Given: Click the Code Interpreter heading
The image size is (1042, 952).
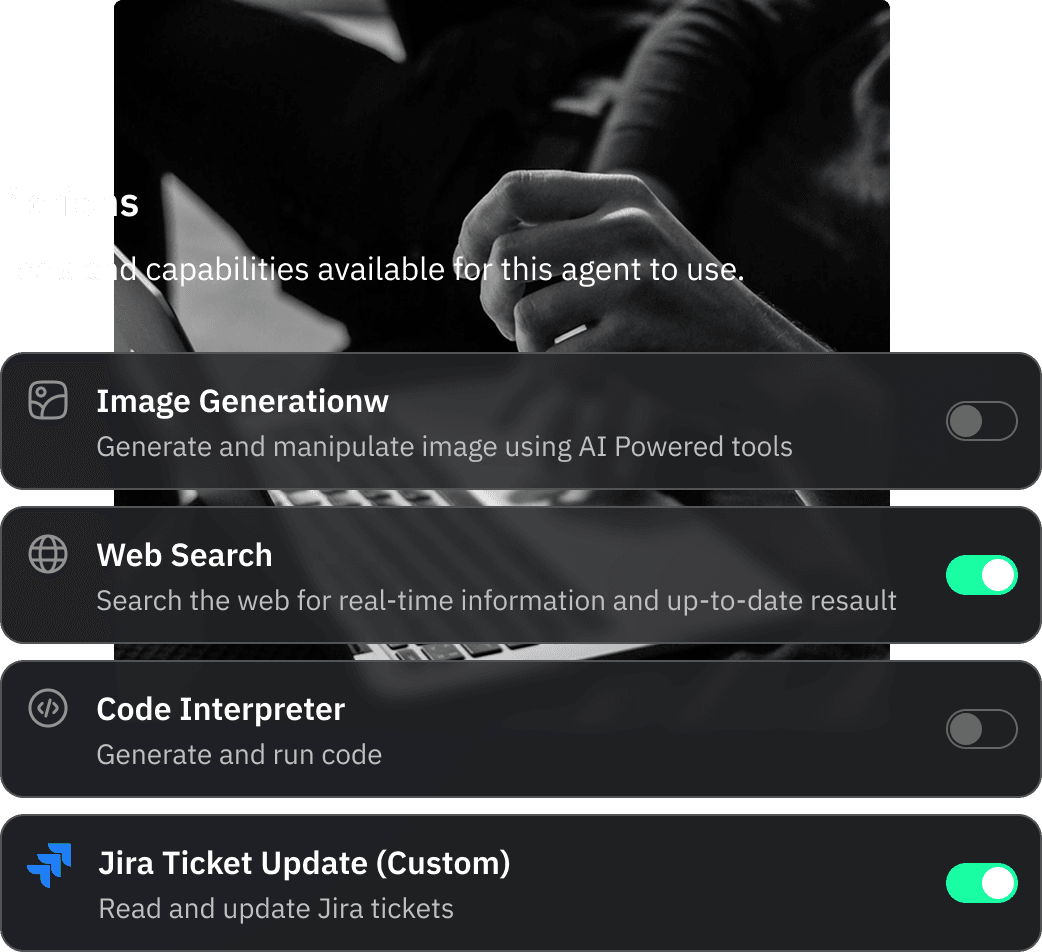Looking at the screenshot, I should tap(221, 710).
